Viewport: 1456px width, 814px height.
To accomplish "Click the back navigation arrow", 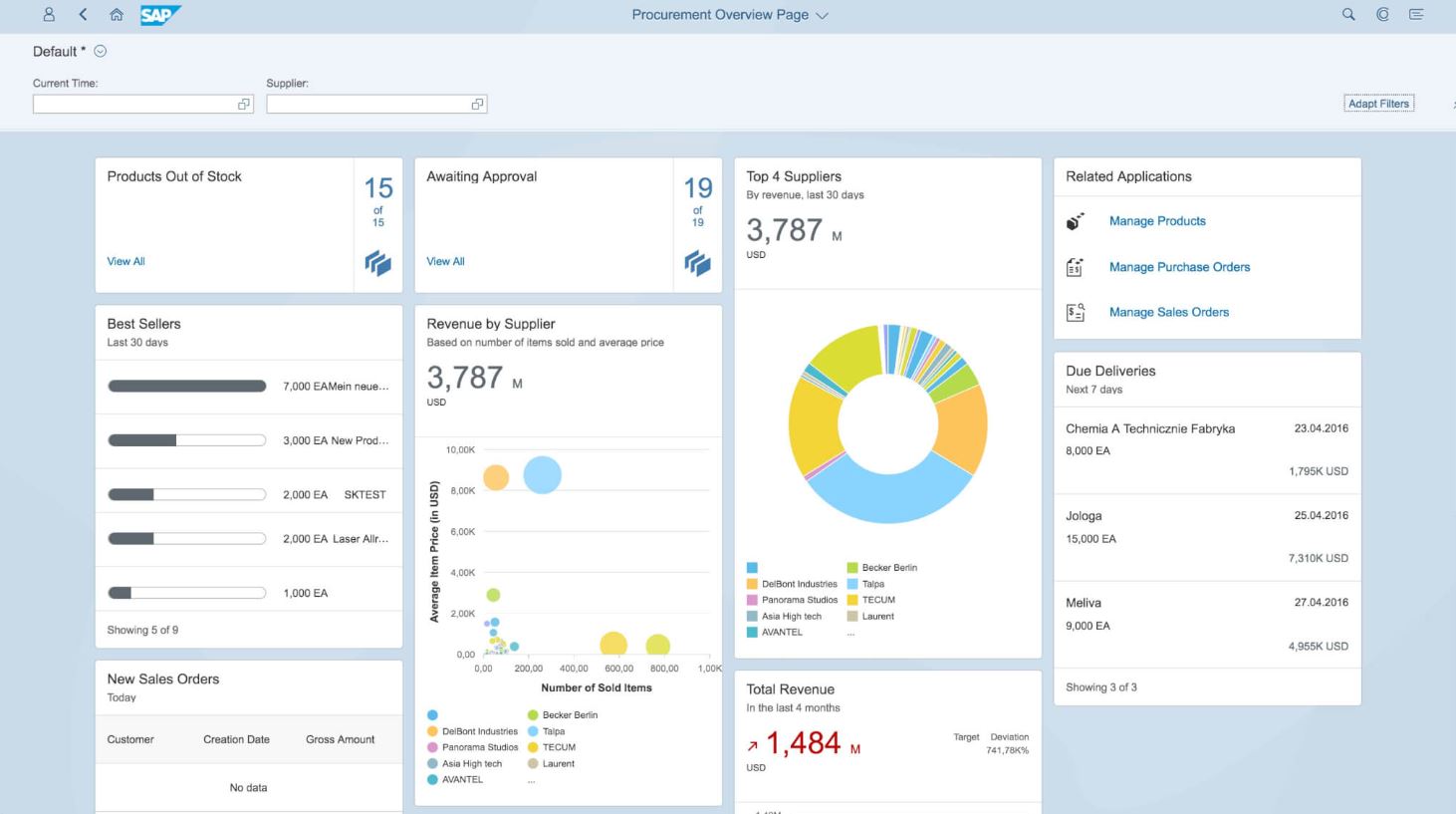I will tap(82, 14).
